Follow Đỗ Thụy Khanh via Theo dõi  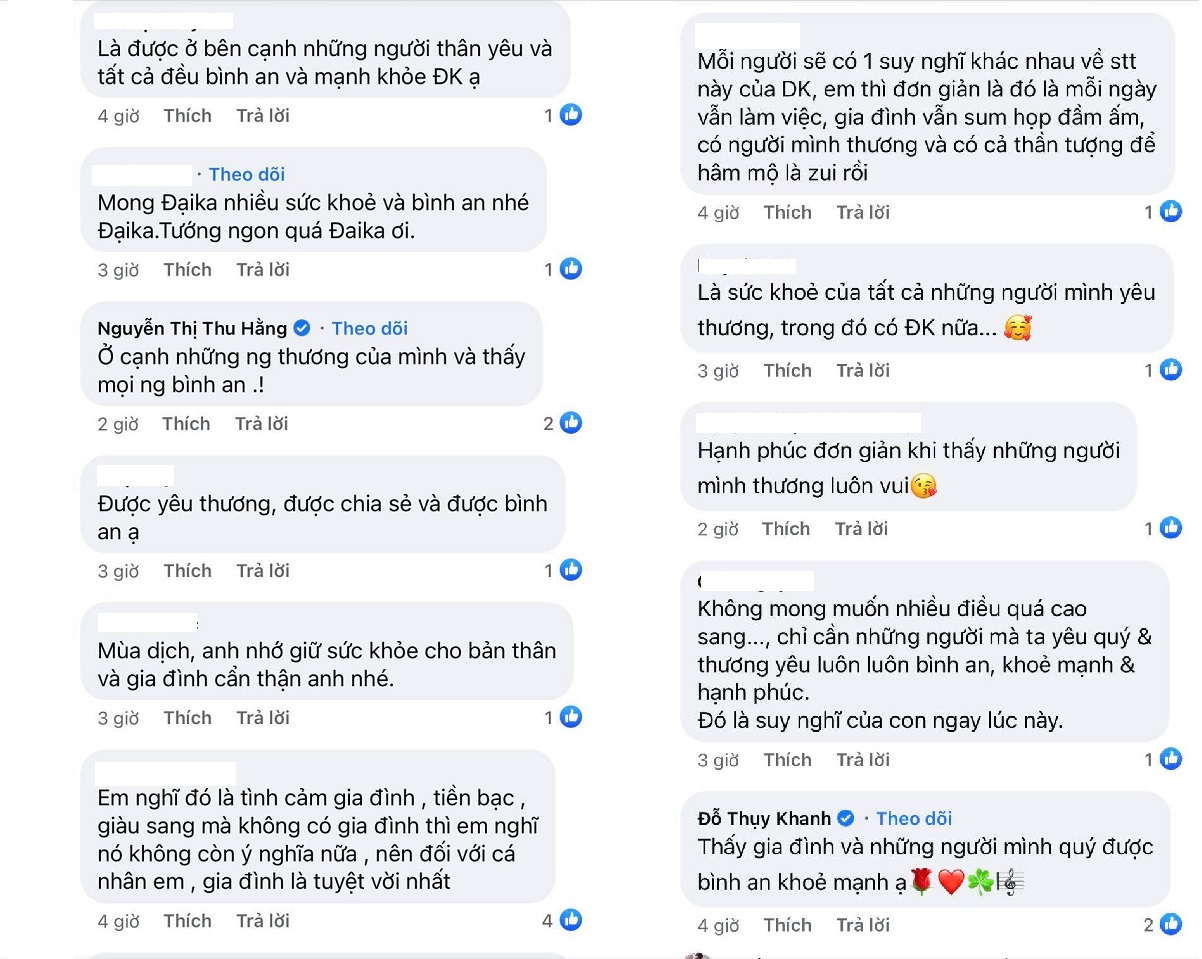point(914,818)
